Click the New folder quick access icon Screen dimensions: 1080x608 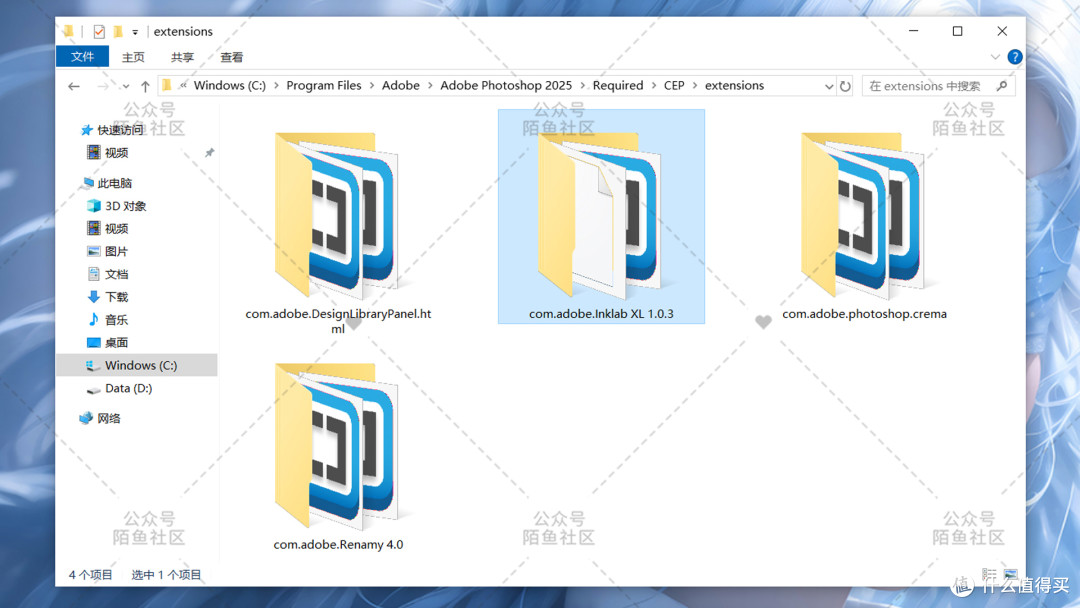pyautogui.click(x=118, y=32)
